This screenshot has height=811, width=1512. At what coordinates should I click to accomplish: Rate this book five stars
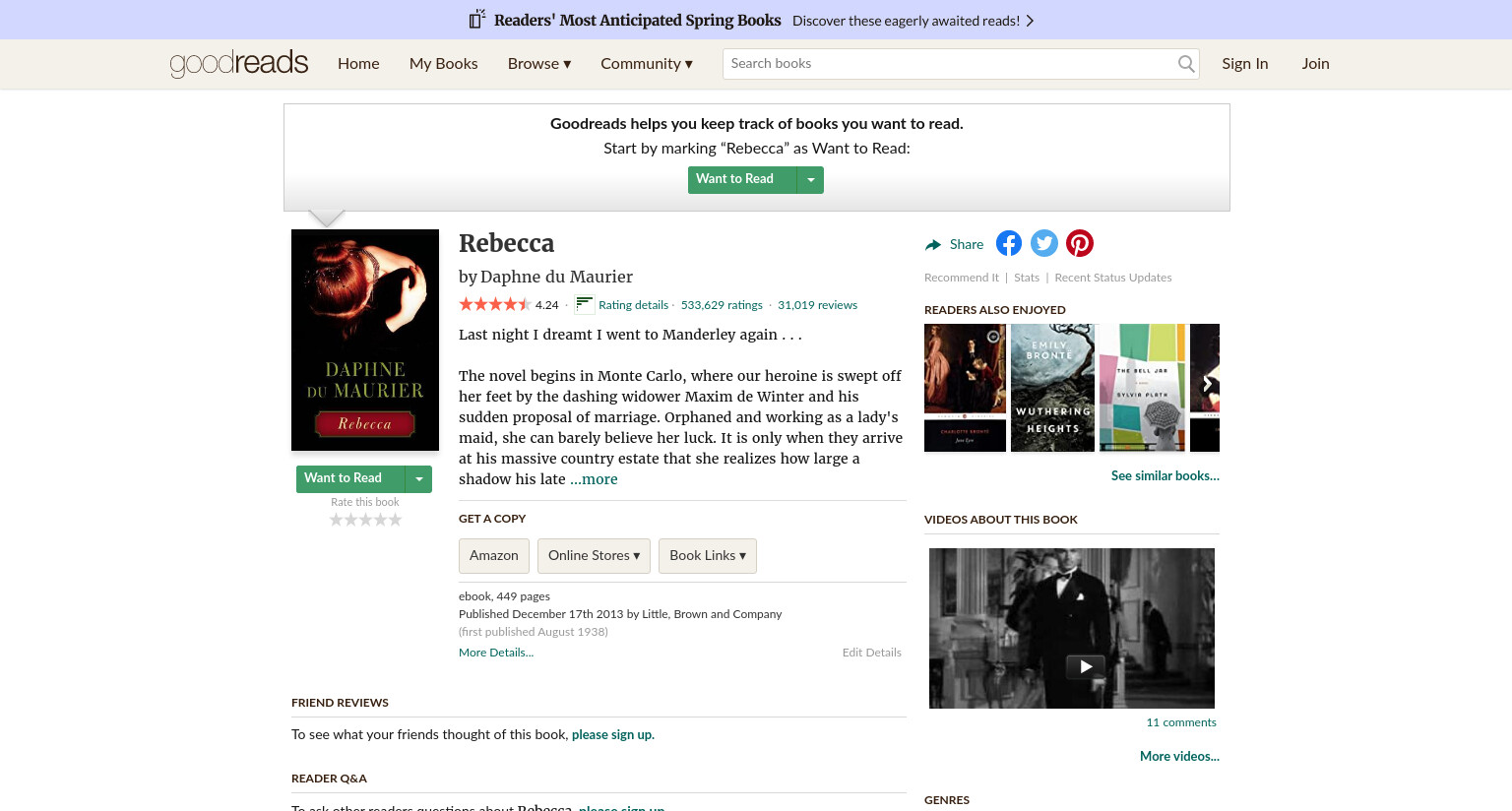[x=395, y=520]
